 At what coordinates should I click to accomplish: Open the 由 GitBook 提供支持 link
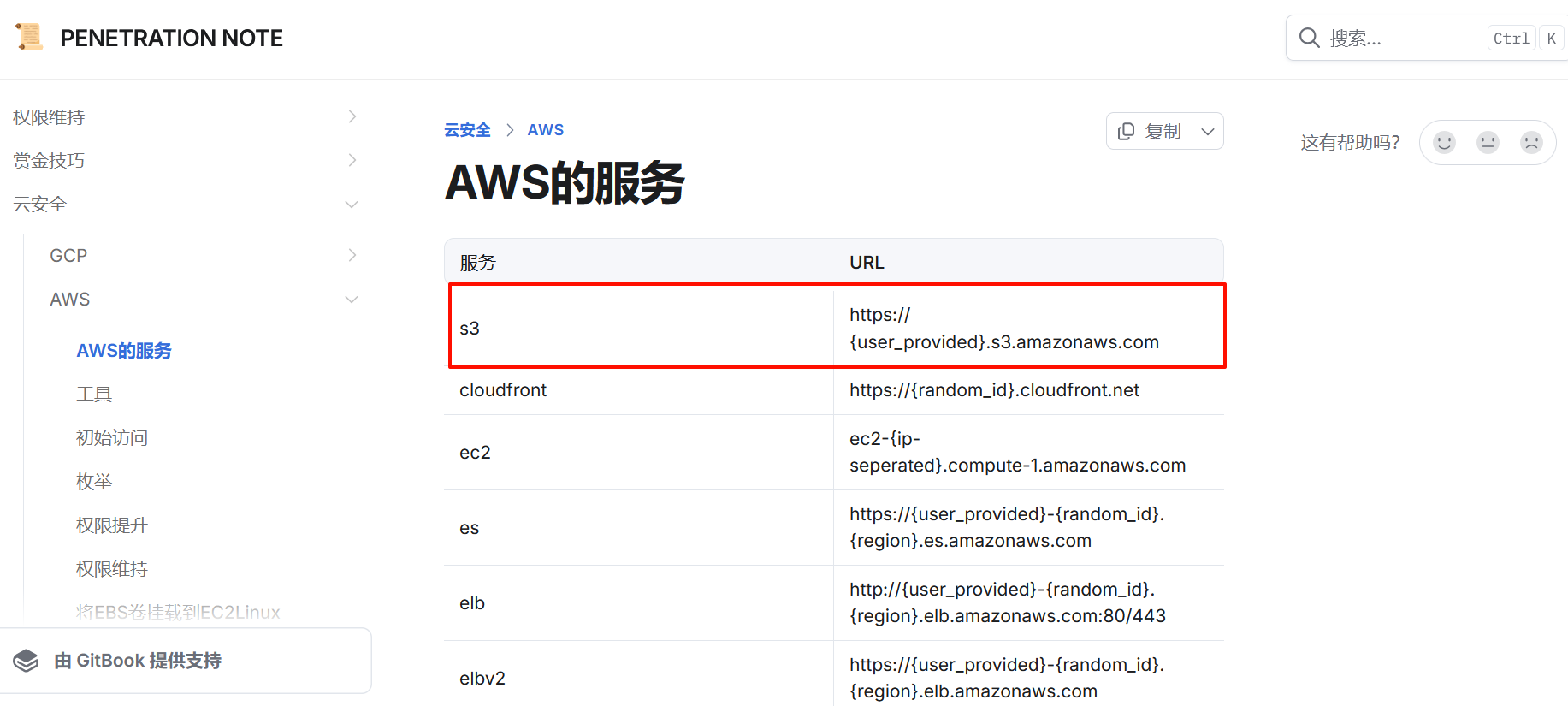coord(138,661)
